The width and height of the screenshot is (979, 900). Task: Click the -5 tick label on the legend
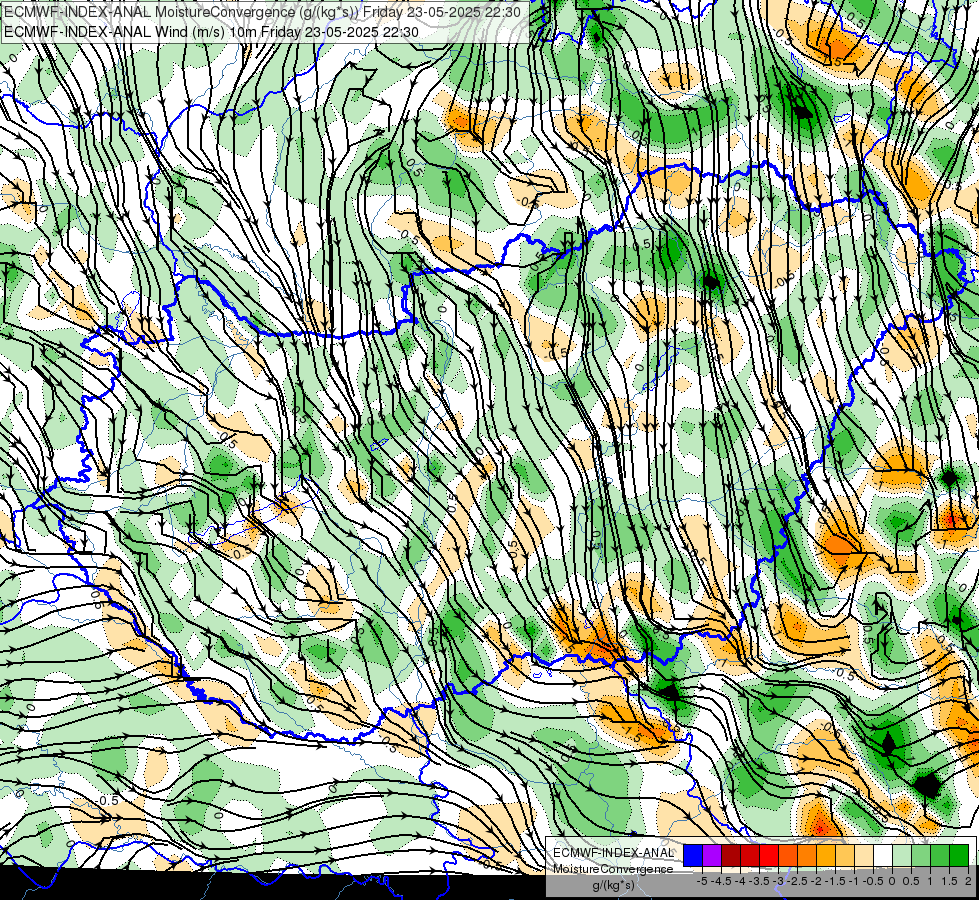[x=702, y=881]
